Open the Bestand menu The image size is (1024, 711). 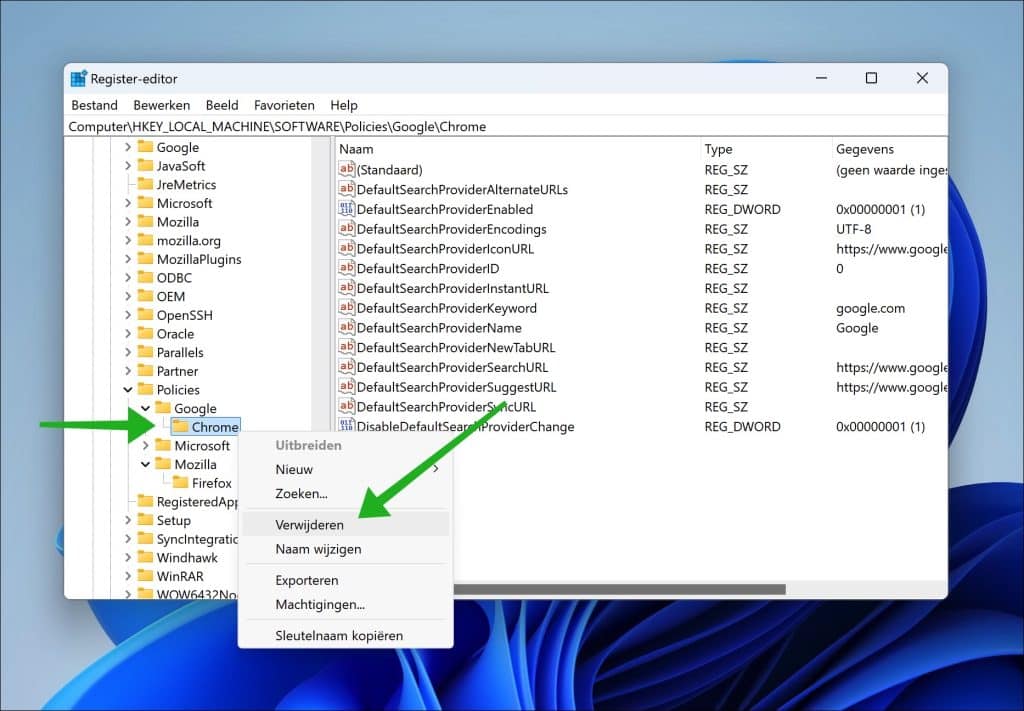95,105
